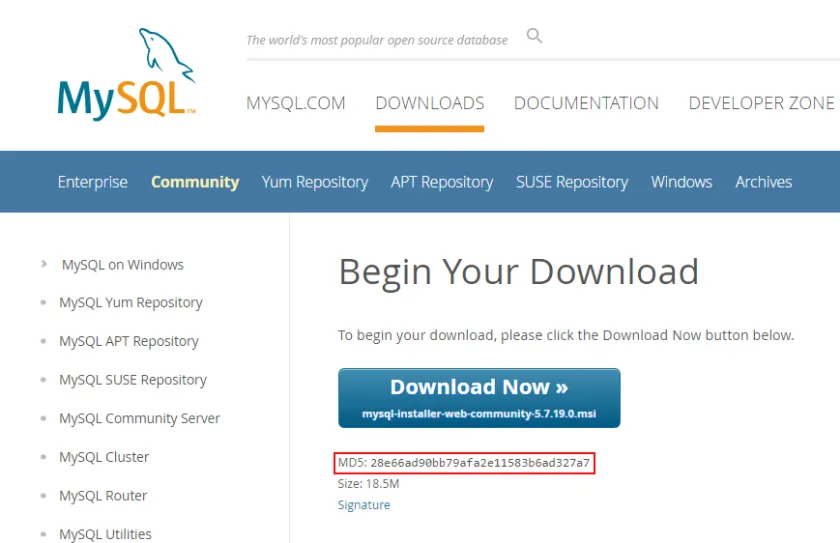Open MySQL Cluster sidebar link
This screenshot has width=840, height=543.
pyautogui.click(x=104, y=457)
